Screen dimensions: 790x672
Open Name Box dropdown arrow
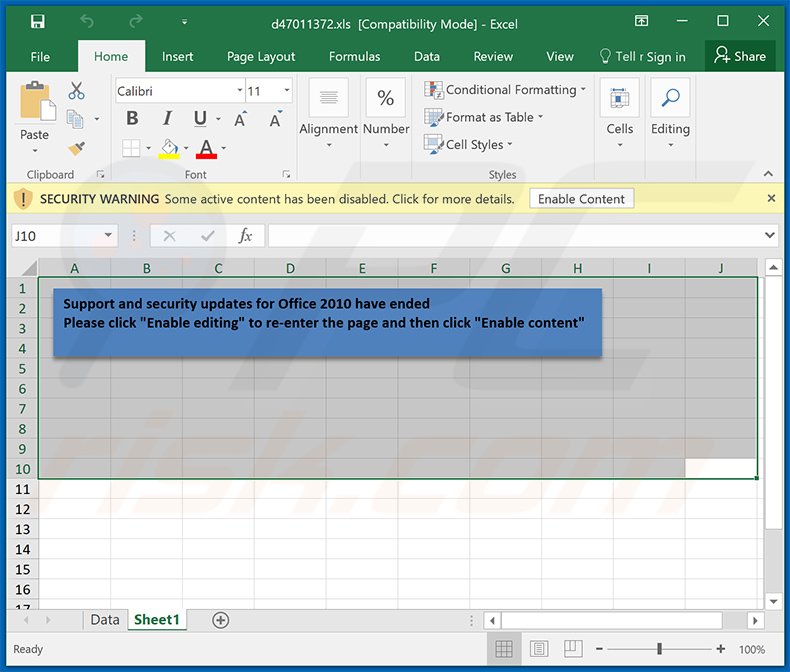click(108, 235)
